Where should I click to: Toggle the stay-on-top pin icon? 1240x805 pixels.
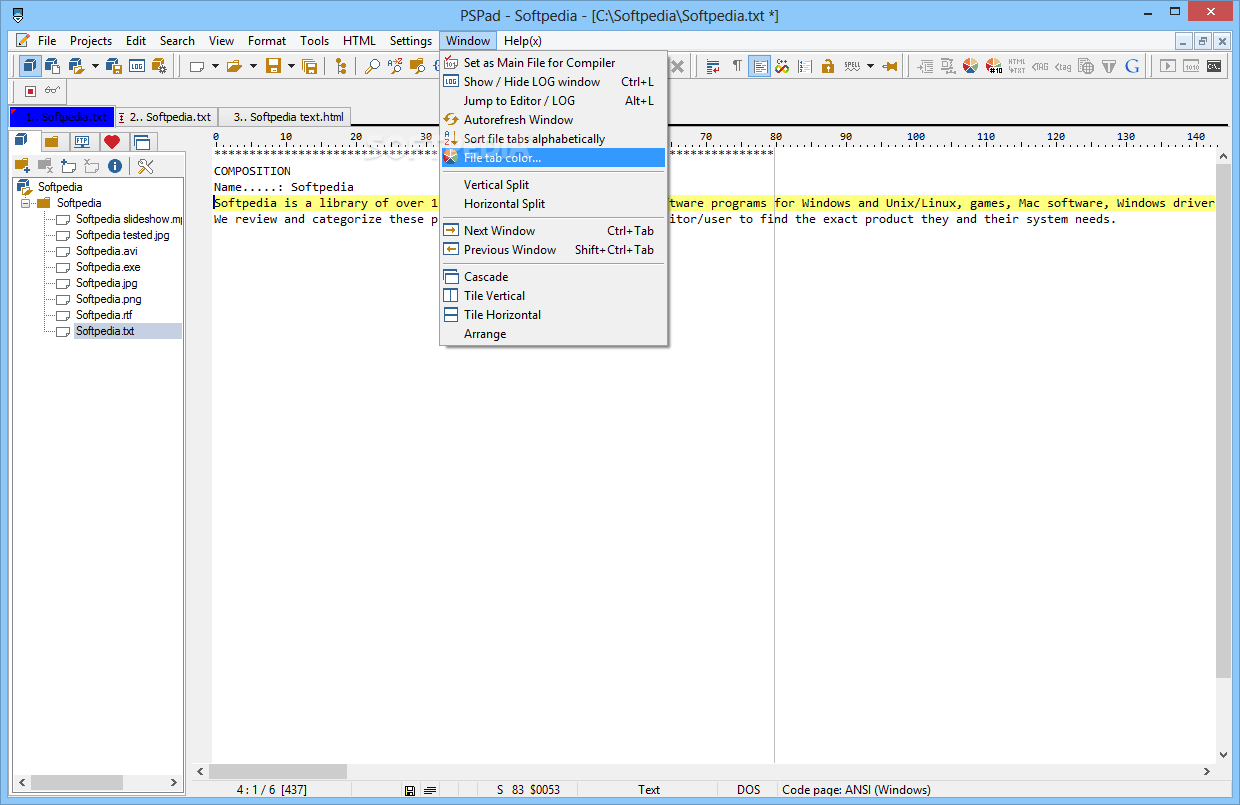point(890,67)
